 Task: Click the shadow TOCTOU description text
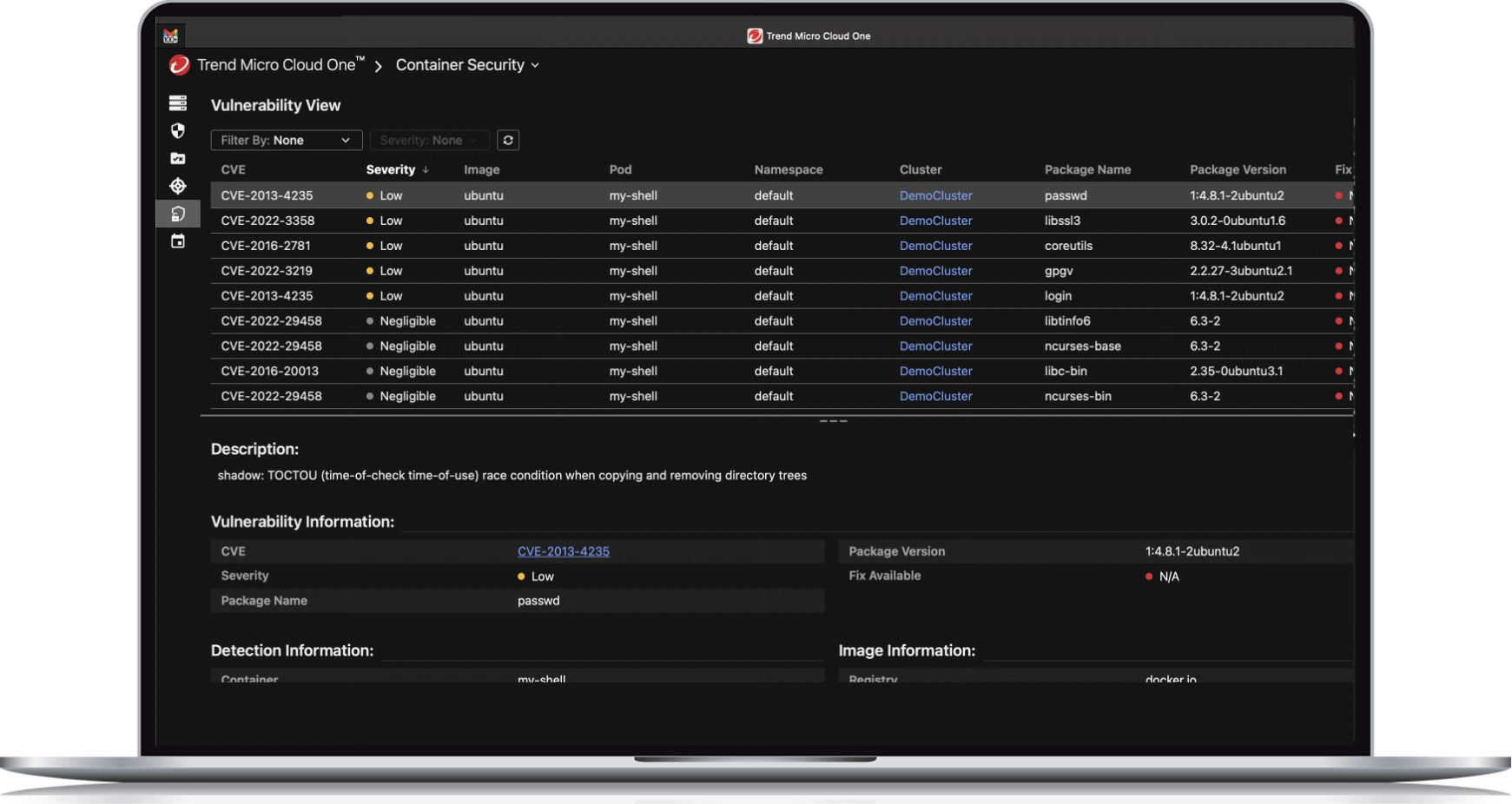[x=512, y=476]
